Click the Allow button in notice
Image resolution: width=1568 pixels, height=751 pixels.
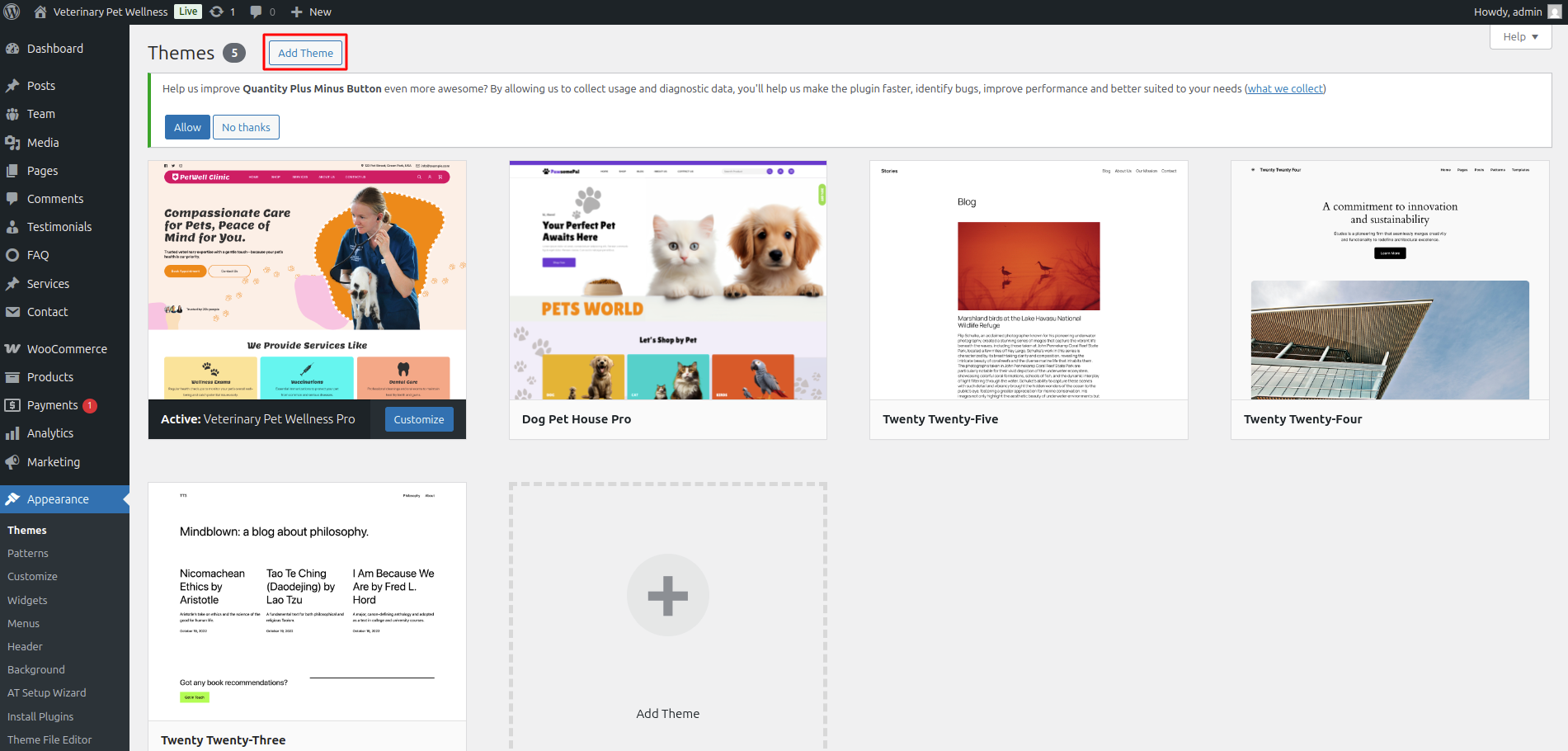click(187, 127)
